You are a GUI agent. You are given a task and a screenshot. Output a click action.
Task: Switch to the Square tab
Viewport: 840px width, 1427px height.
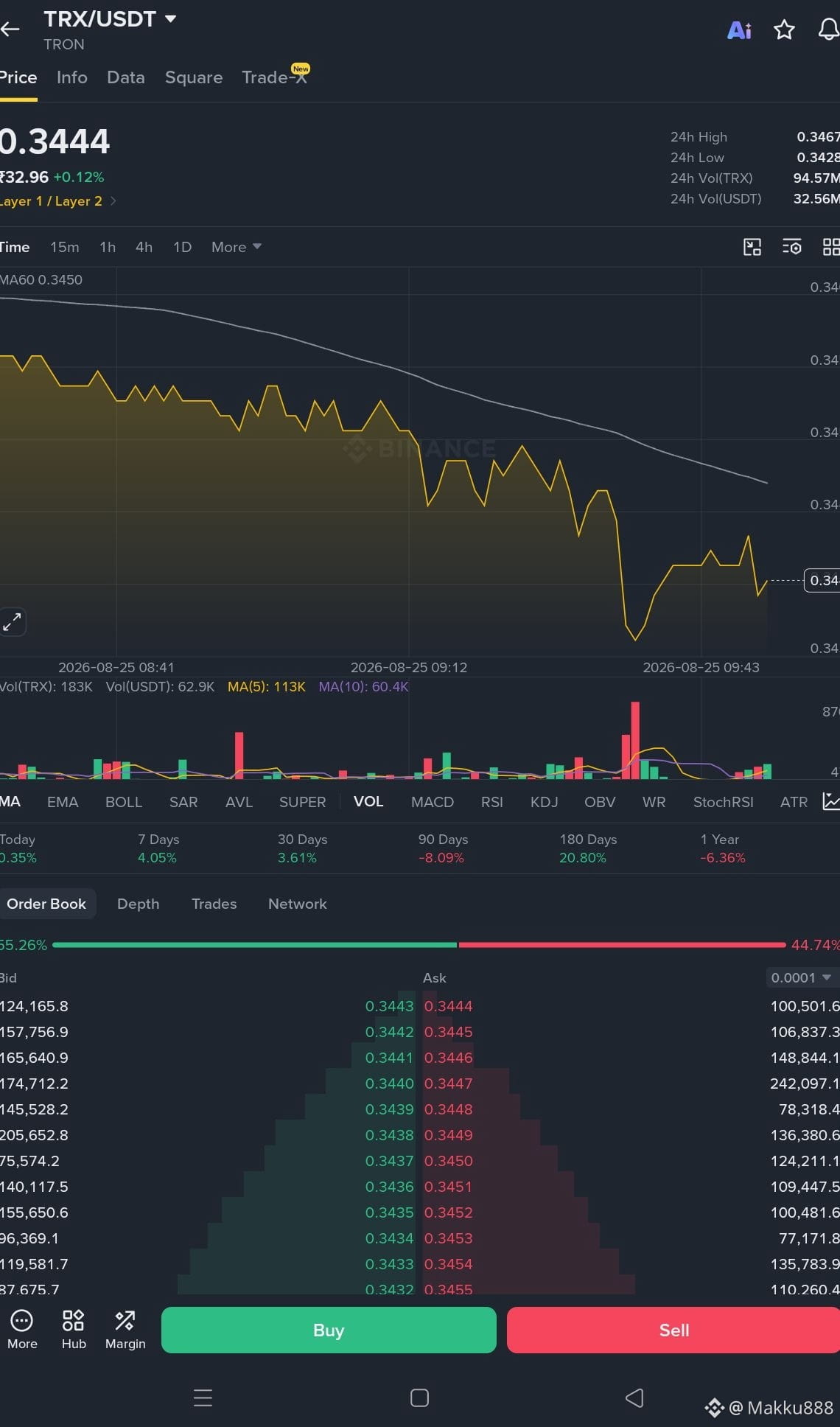(194, 77)
